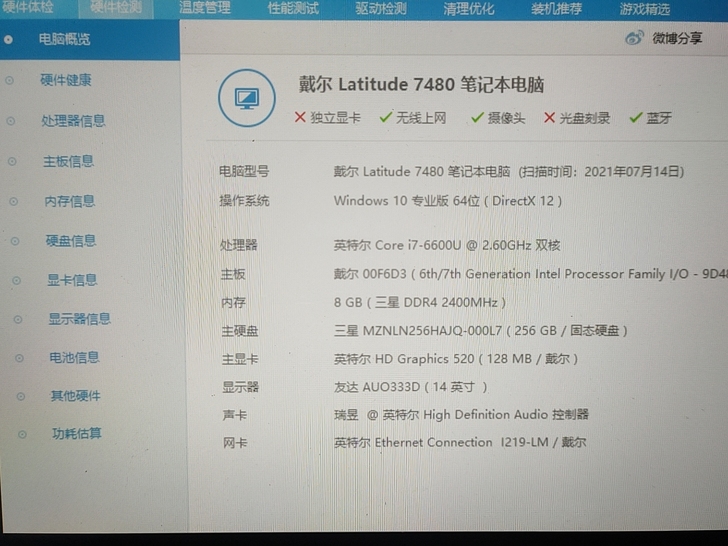Click the Weibo logo icon

(635, 37)
